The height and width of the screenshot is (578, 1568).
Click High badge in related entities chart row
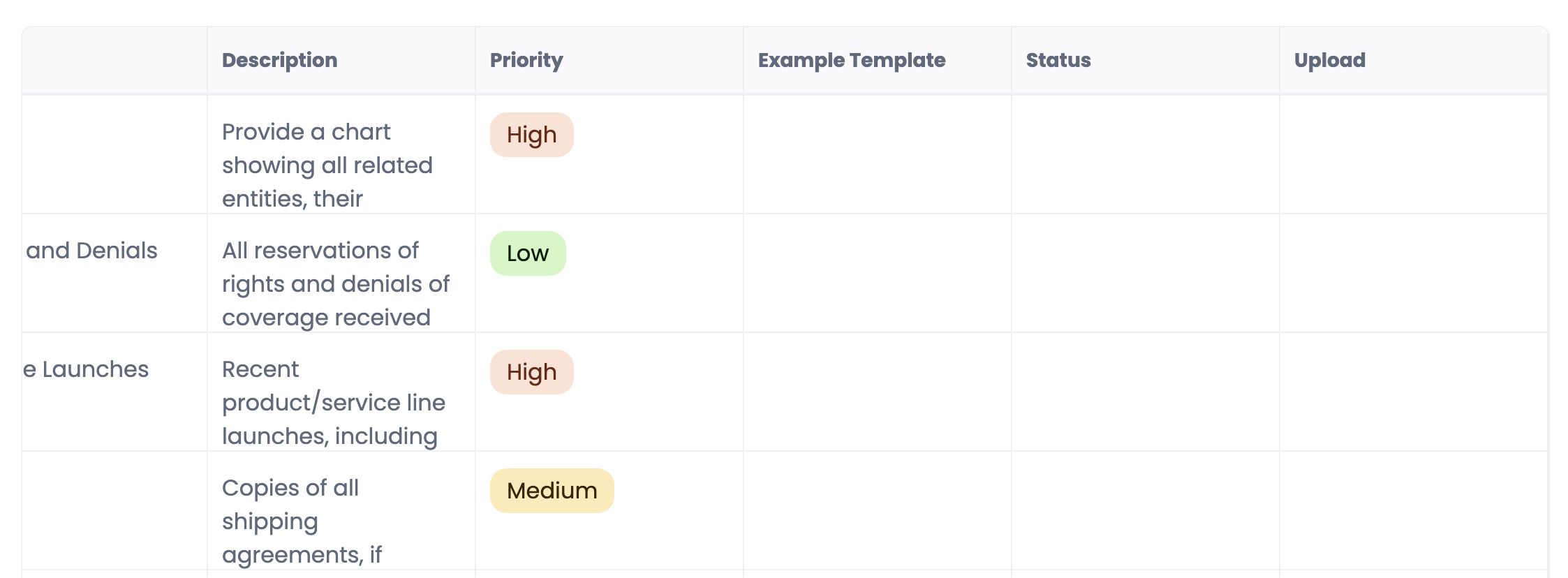click(x=532, y=135)
